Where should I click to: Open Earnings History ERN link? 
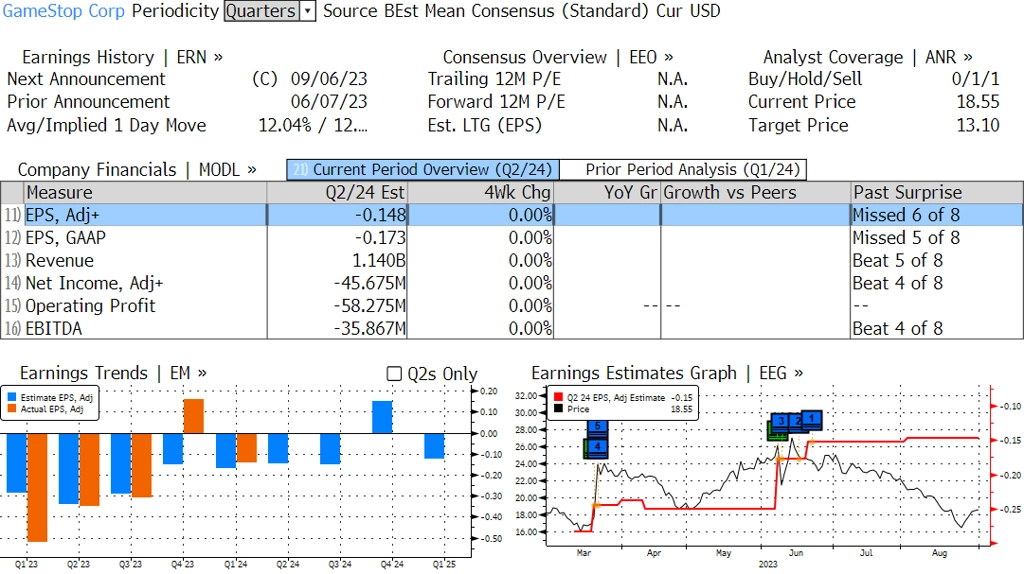click(122, 57)
